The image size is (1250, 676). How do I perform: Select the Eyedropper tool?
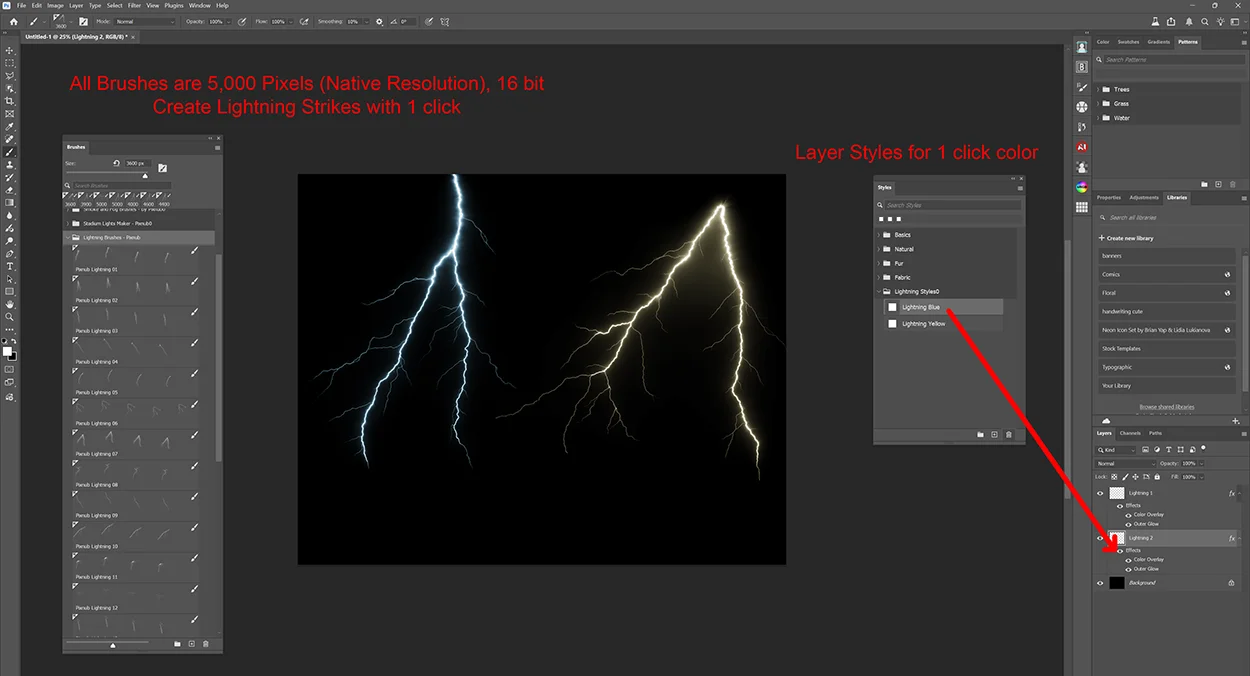click(10, 127)
